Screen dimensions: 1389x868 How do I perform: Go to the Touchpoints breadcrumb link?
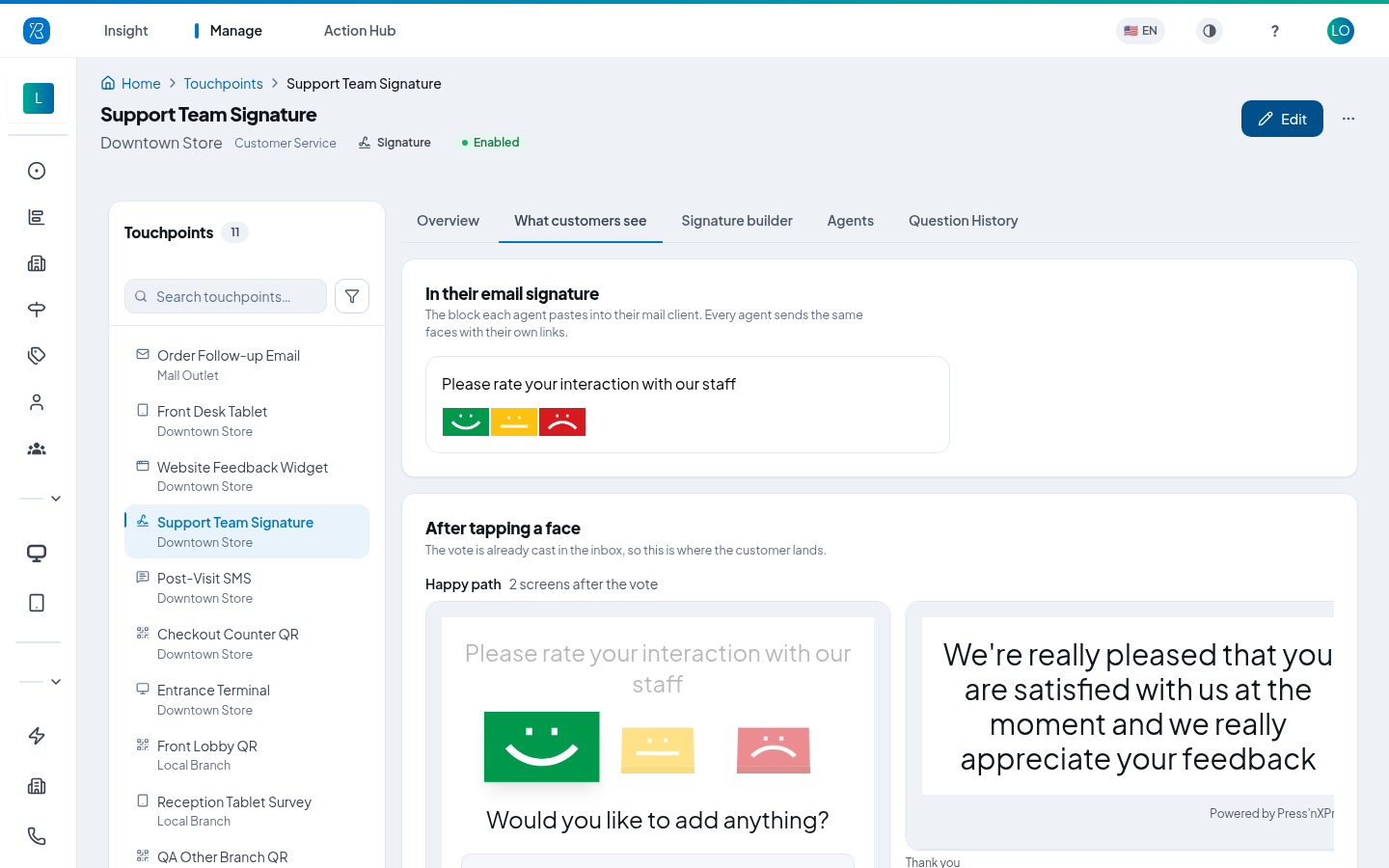click(223, 84)
